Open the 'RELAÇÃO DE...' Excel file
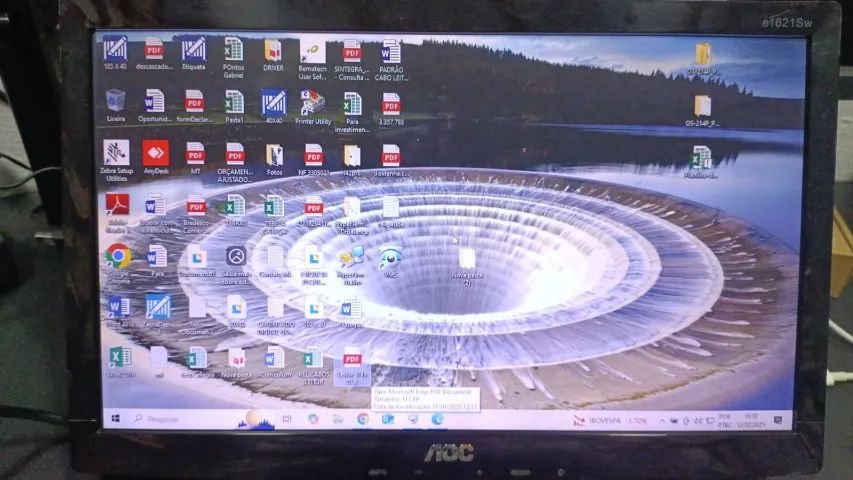Image resolution: width=853 pixels, height=480 pixels. 313,366
